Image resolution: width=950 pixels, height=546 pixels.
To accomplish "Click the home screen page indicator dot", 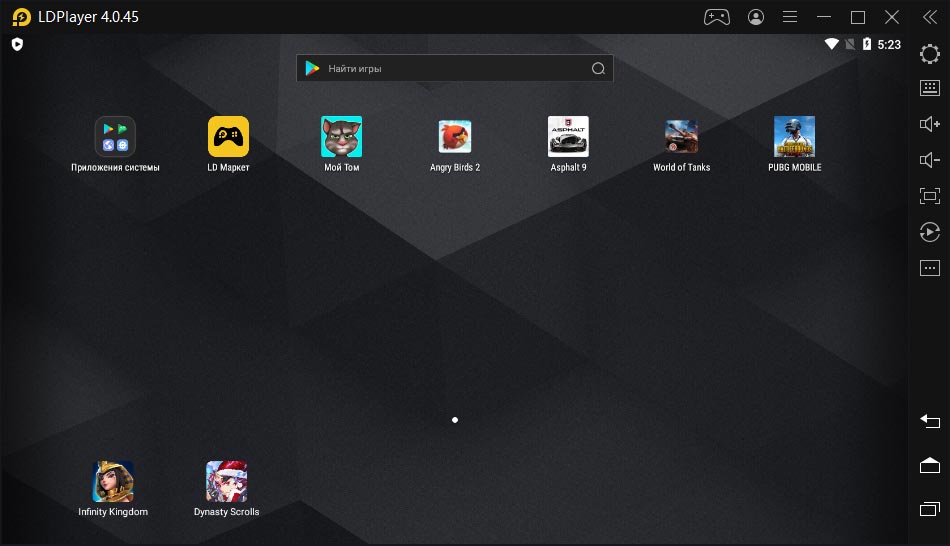I will point(455,420).
